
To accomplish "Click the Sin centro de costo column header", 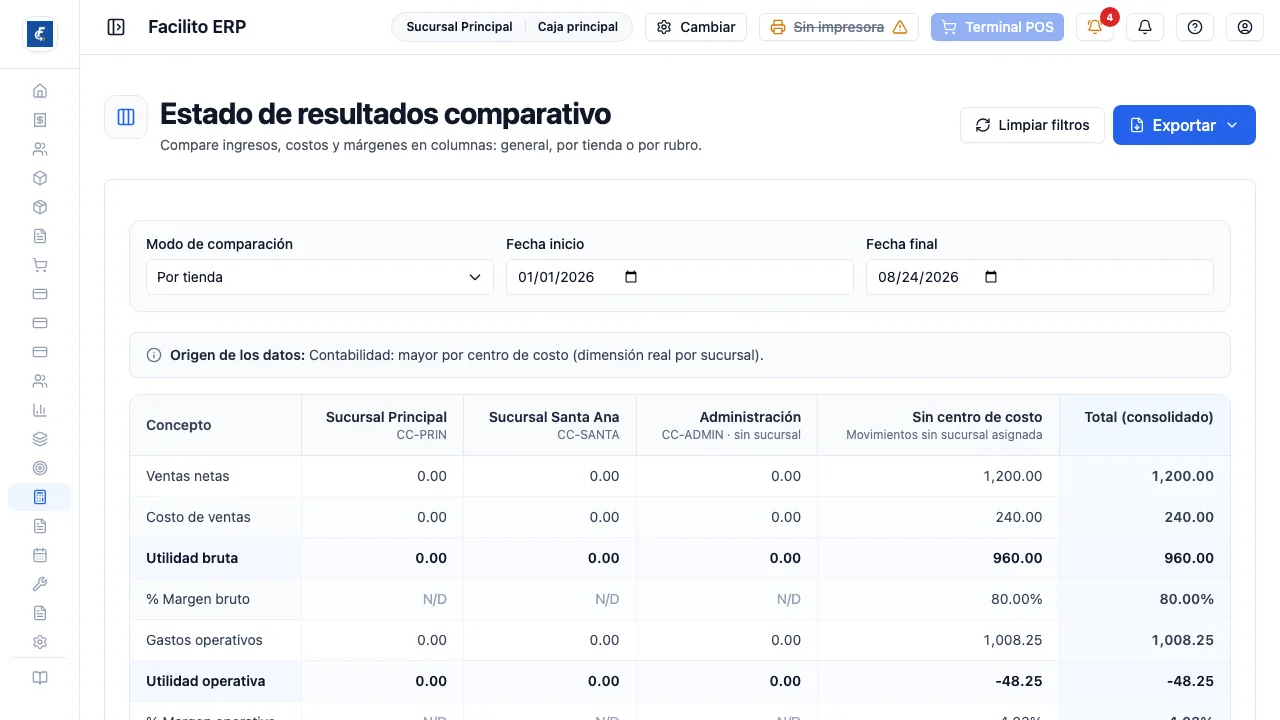I will tap(938, 425).
